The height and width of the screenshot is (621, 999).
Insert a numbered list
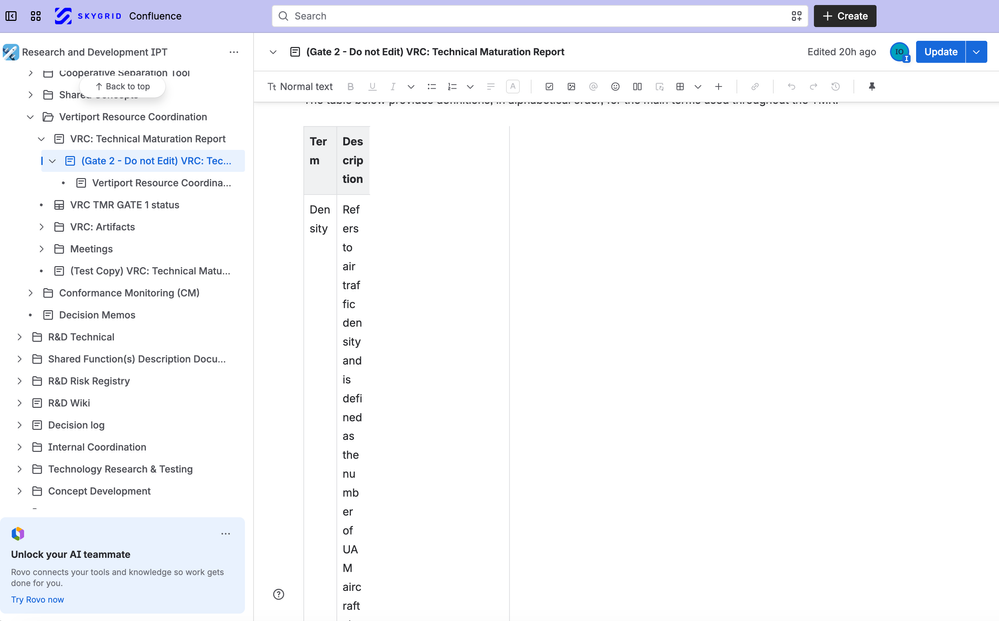tap(452, 87)
